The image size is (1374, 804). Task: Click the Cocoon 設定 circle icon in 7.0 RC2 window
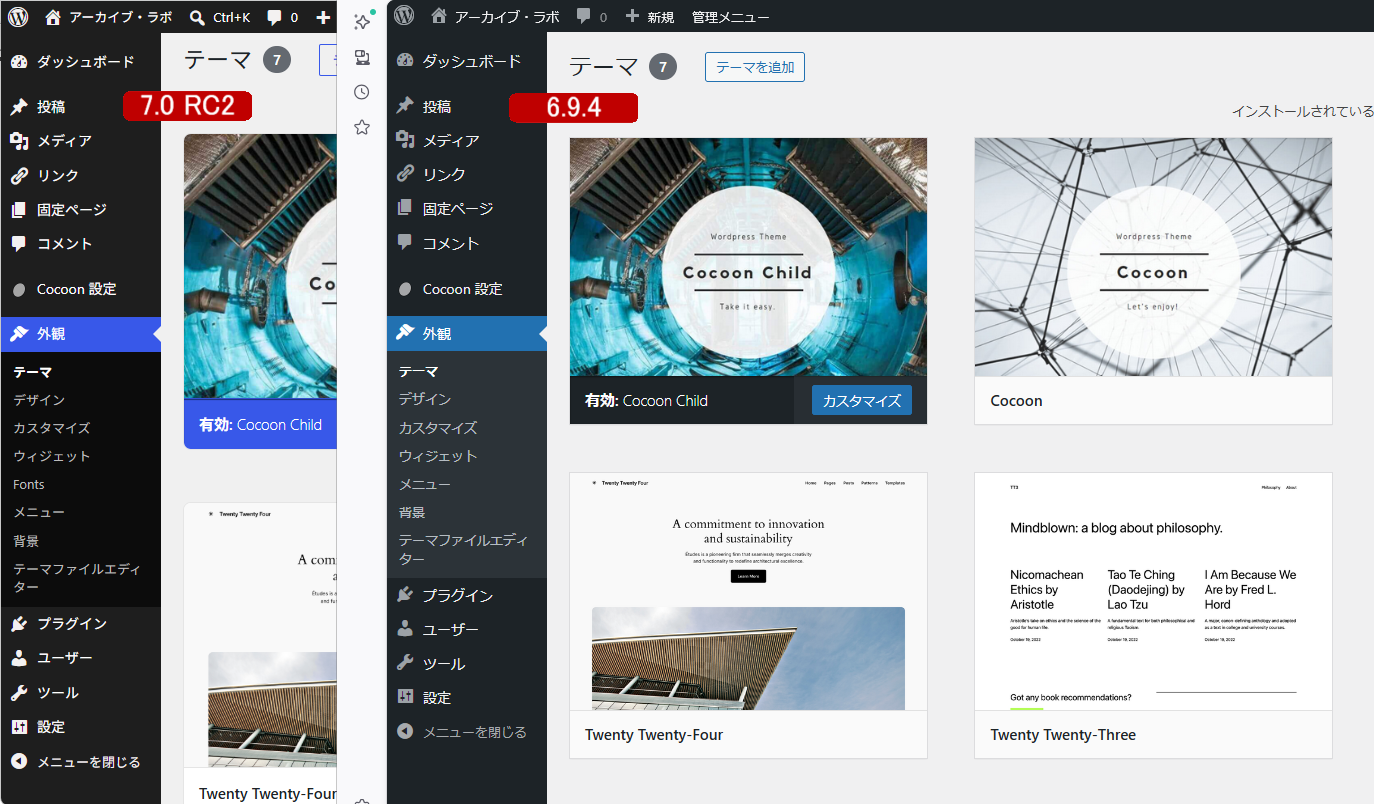18,289
